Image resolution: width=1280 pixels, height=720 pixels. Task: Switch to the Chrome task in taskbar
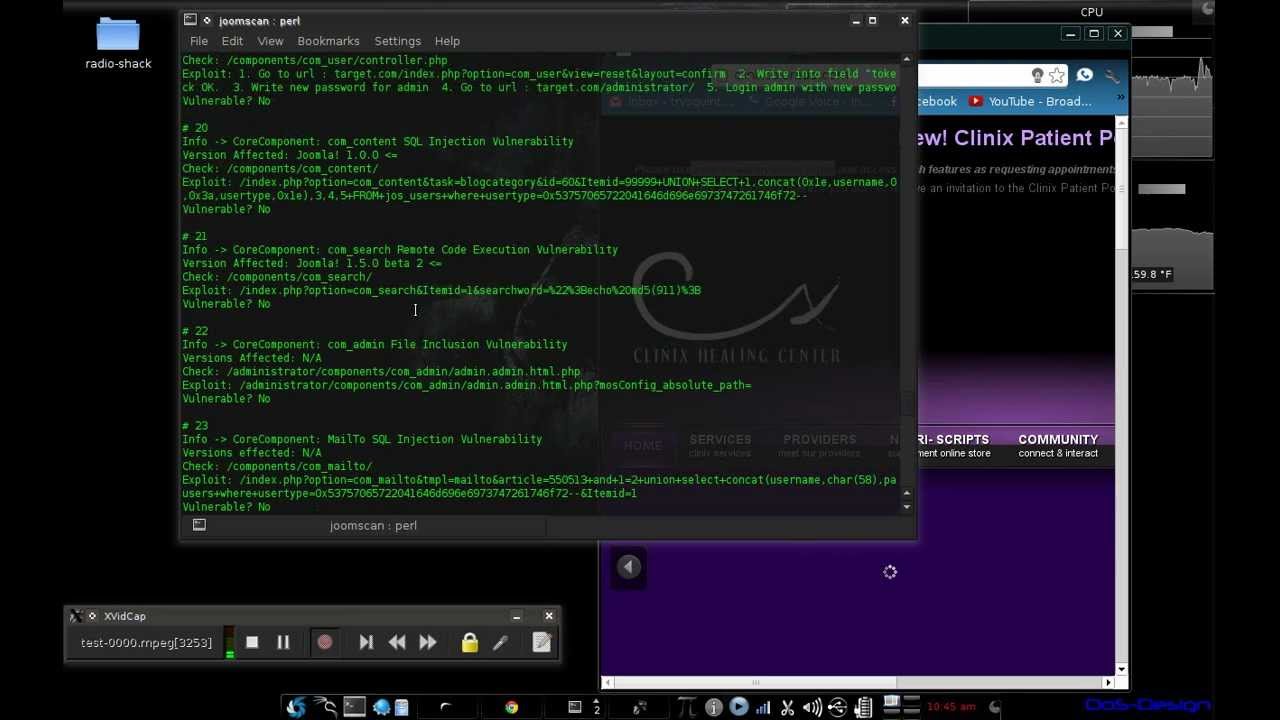pos(511,707)
